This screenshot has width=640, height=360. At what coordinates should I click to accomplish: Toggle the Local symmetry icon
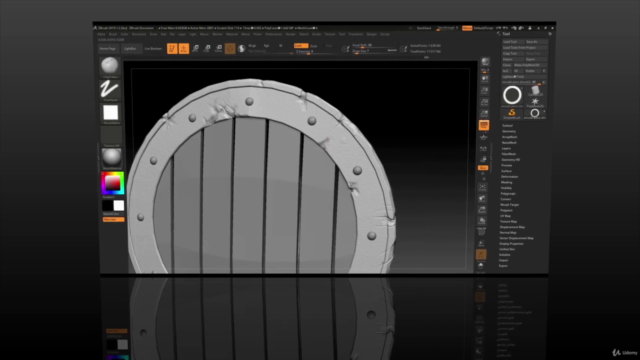pyautogui.click(x=483, y=149)
